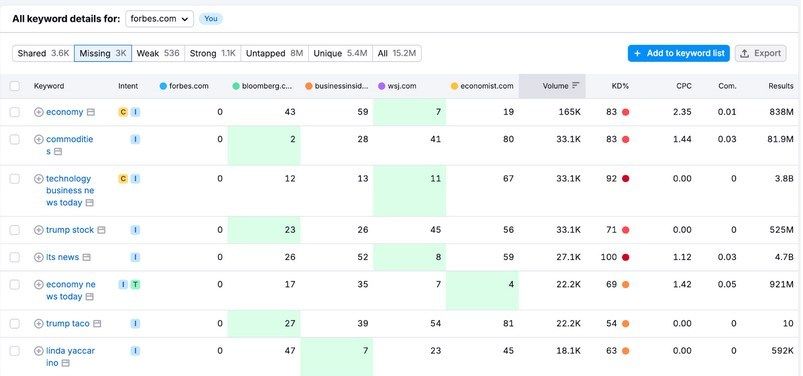This screenshot has width=803, height=376.
Task: Select the Untapped 8M tab
Action: pos(274,53)
